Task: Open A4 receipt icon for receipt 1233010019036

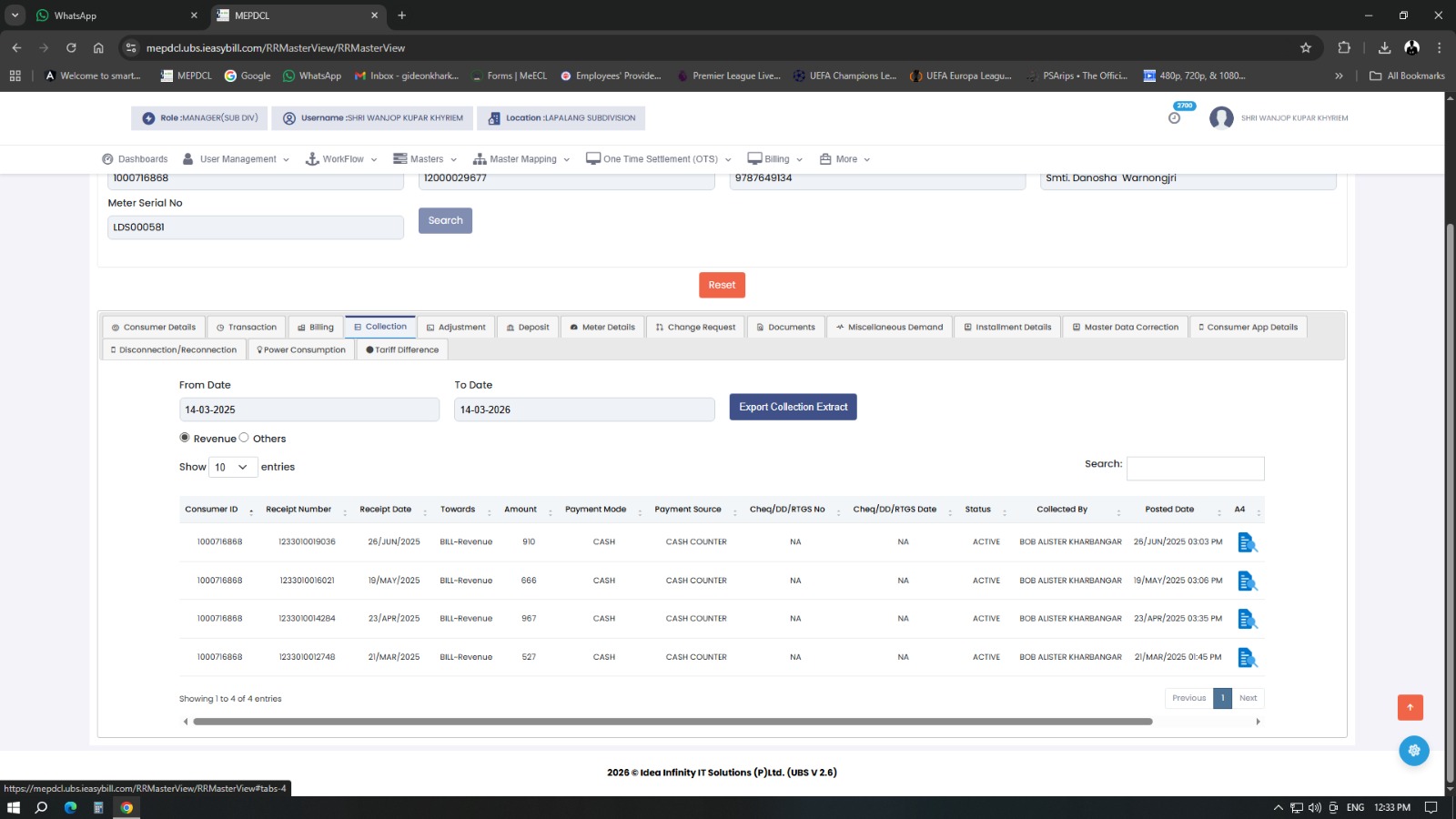Action: (x=1247, y=542)
